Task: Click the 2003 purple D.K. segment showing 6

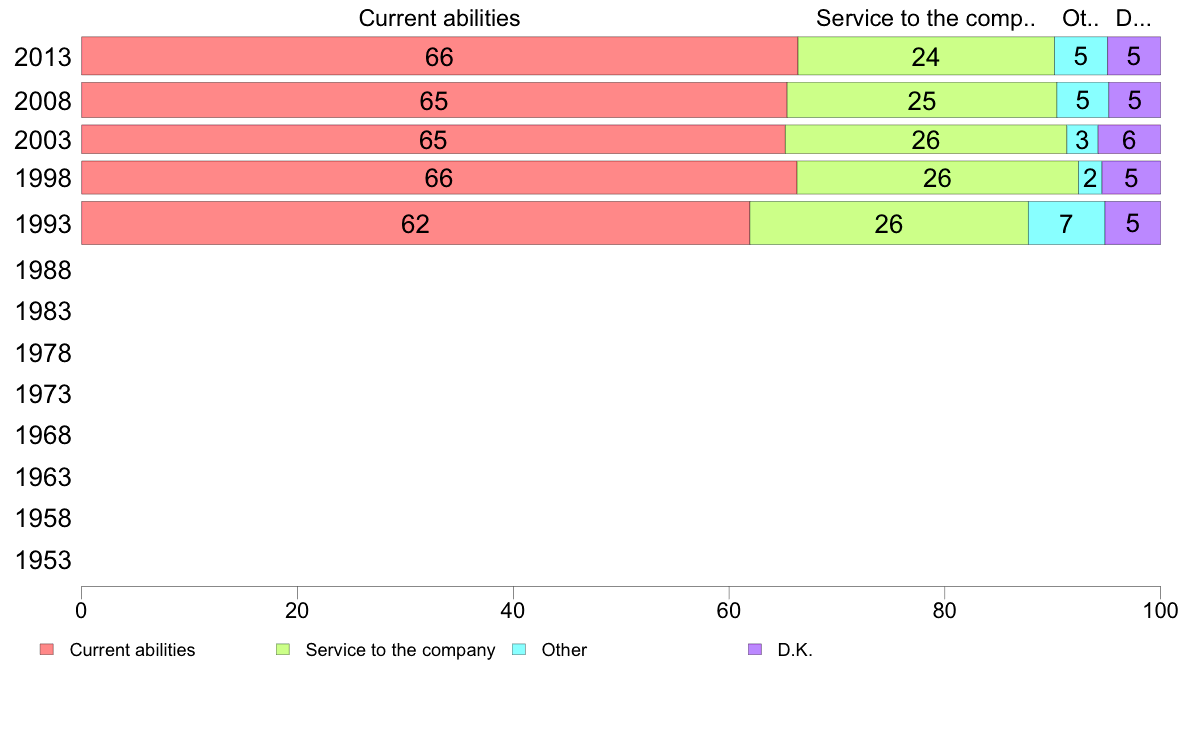Action: pyautogui.click(x=1129, y=139)
